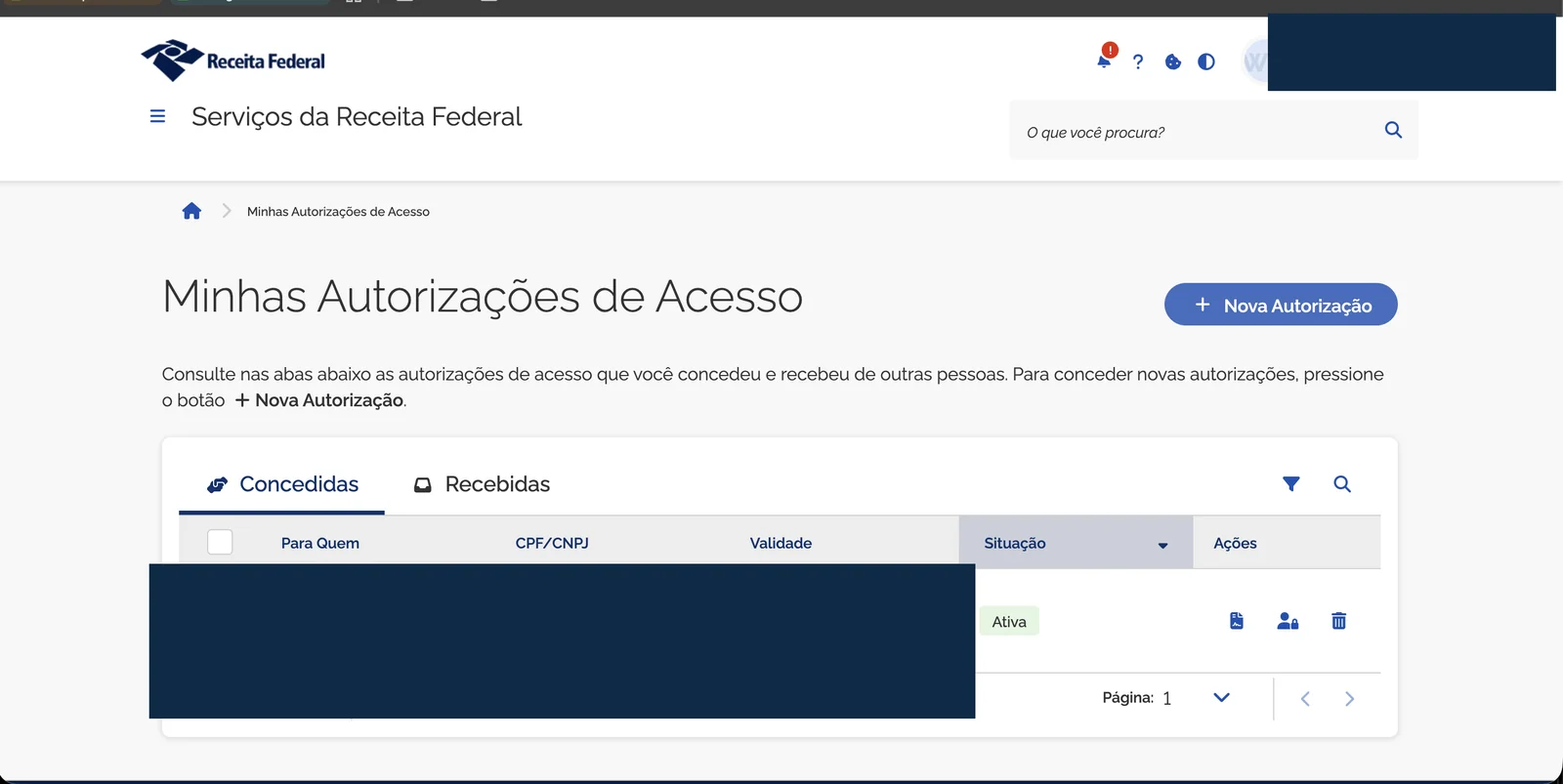Click the CPF/CNPJ column header
The image size is (1563, 784).
coord(552,543)
